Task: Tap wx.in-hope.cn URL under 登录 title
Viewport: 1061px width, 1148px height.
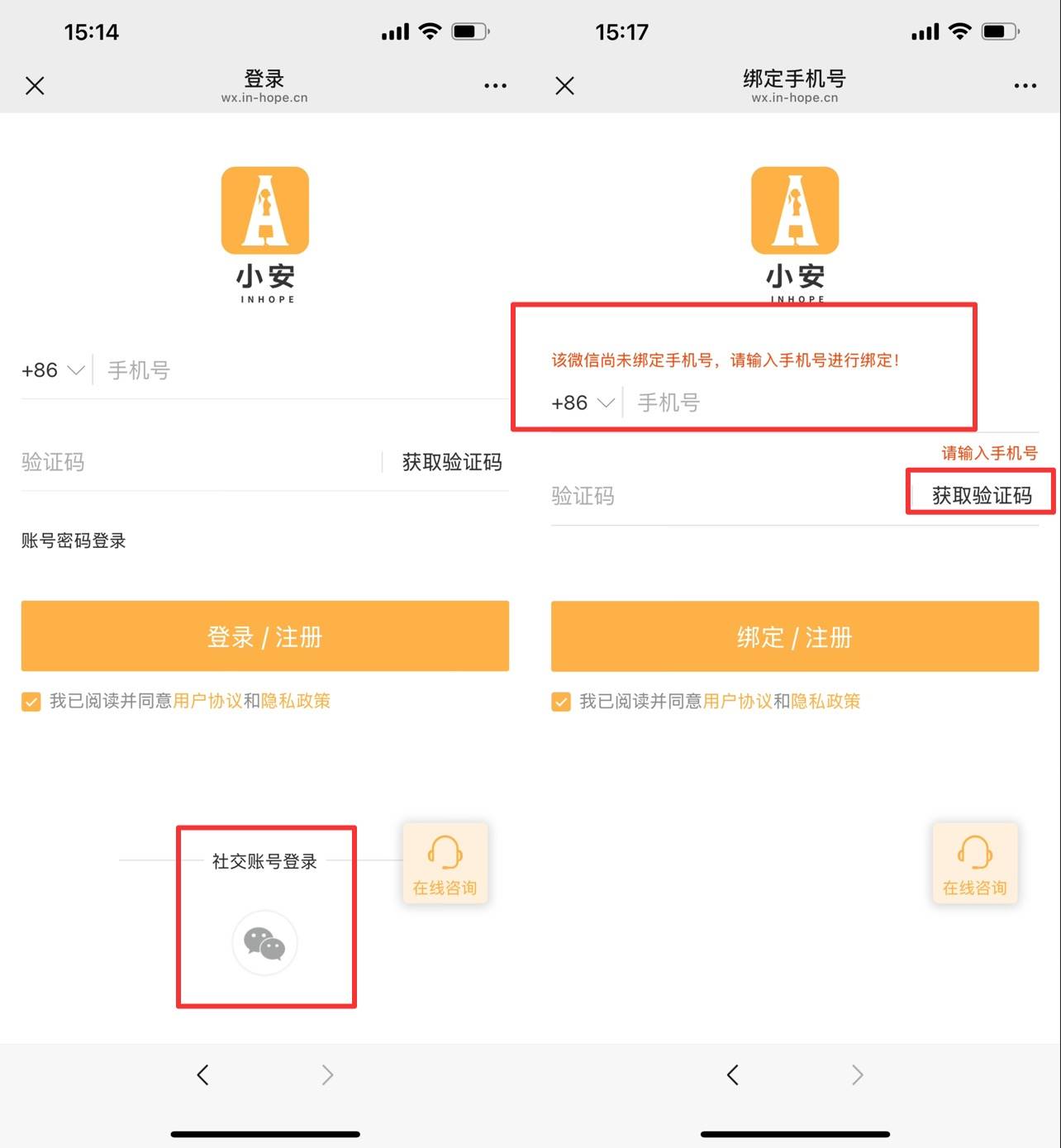Action: pyautogui.click(x=264, y=98)
